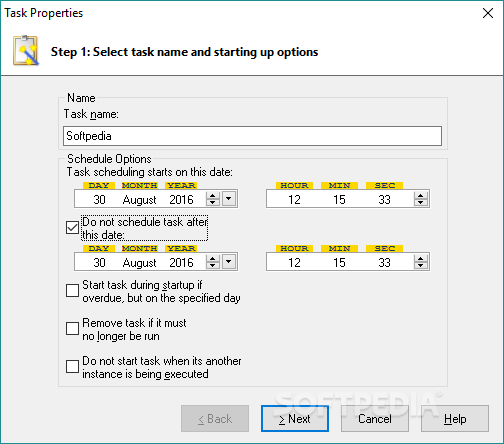Increase start time with spinner up arrow
The image size is (504, 444).
421,195
